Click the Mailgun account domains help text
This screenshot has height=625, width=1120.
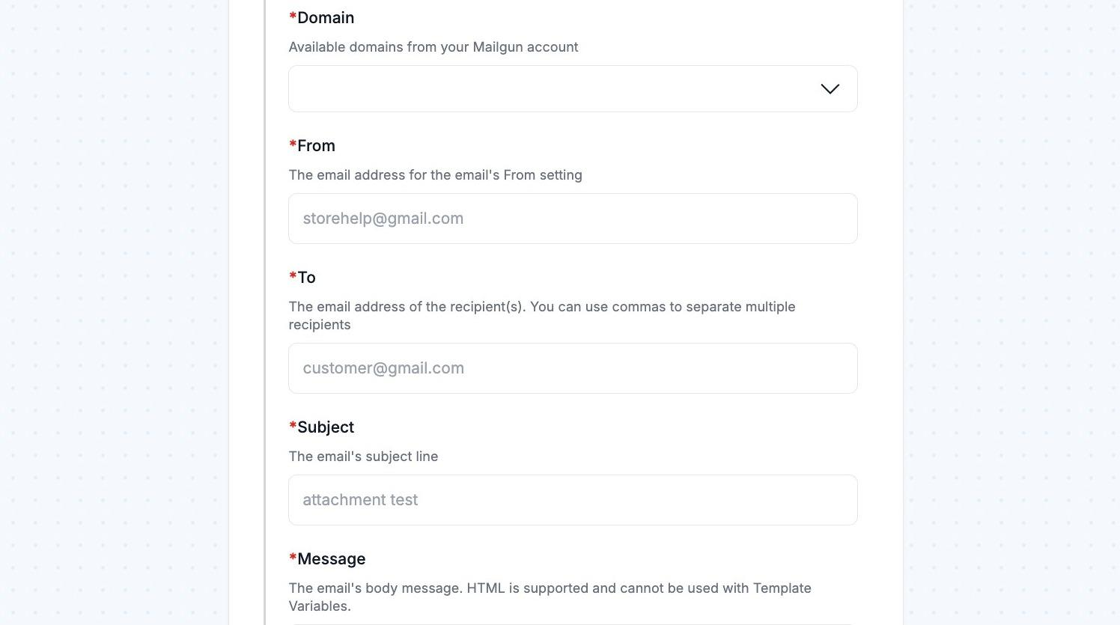point(433,47)
